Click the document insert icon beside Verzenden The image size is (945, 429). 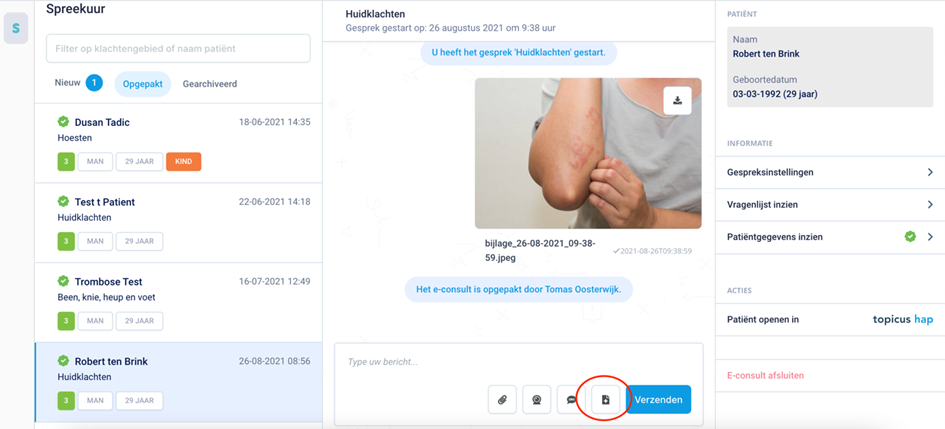pyautogui.click(x=606, y=399)
